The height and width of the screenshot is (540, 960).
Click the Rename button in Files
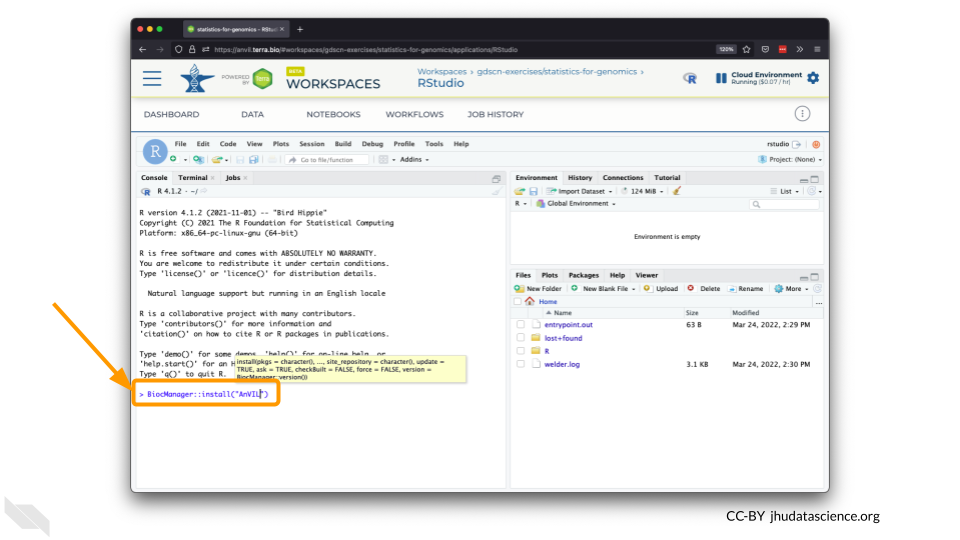point(745,288)
